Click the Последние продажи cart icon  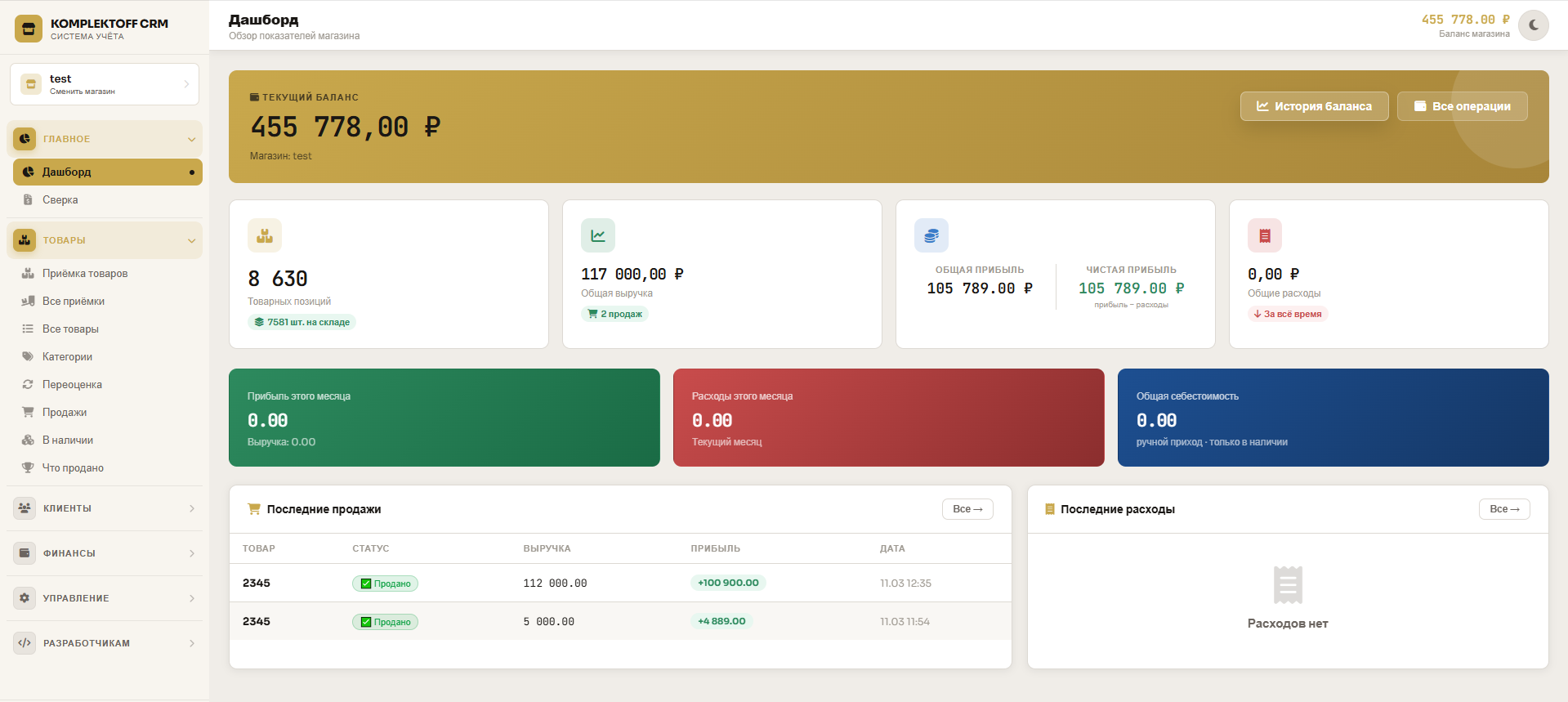254,508
